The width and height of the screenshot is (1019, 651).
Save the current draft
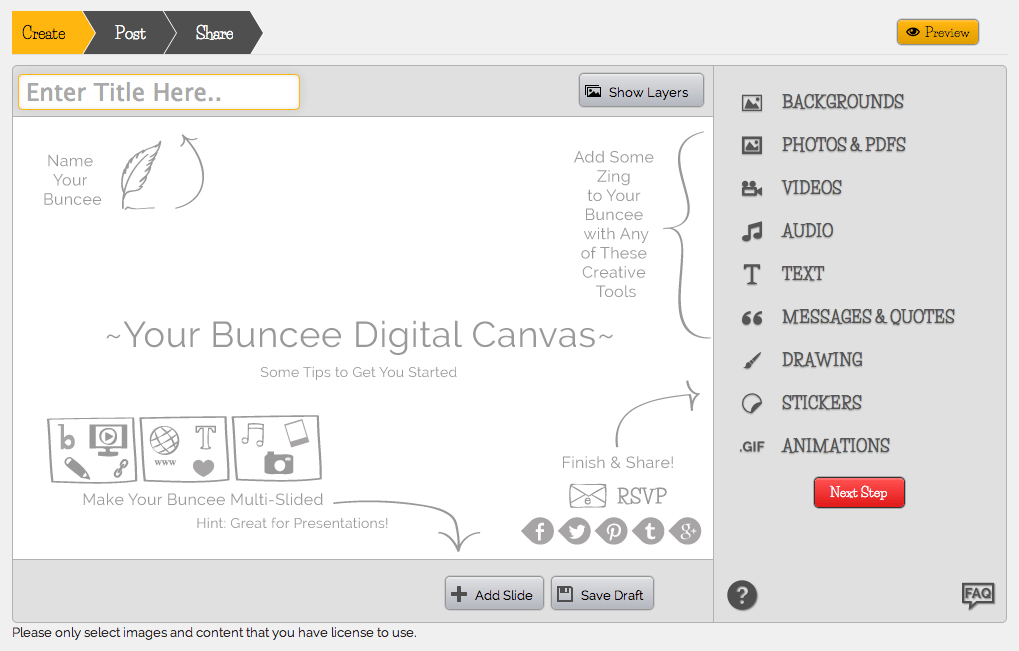point(602,593)
